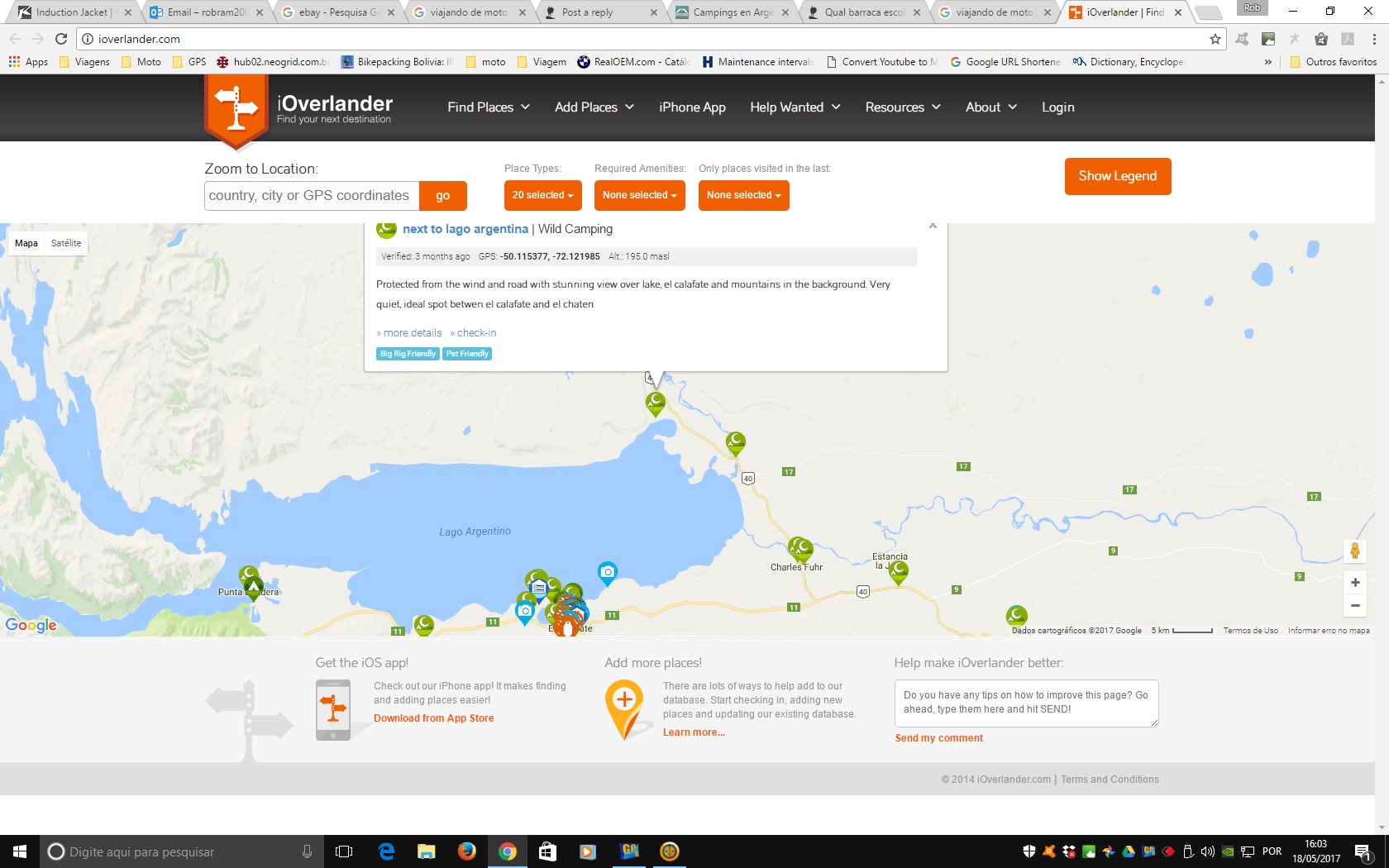Image resolution: width=1389 pixels, height=868 pixels.
Task: Switch map to Satélite view
Action: pos(66,243)
